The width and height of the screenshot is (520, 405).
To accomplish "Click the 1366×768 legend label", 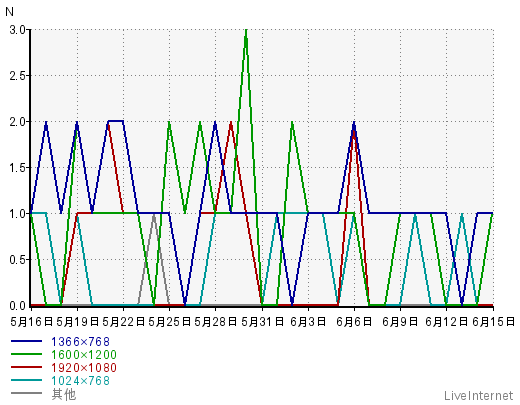I will (x=80, y=342).
